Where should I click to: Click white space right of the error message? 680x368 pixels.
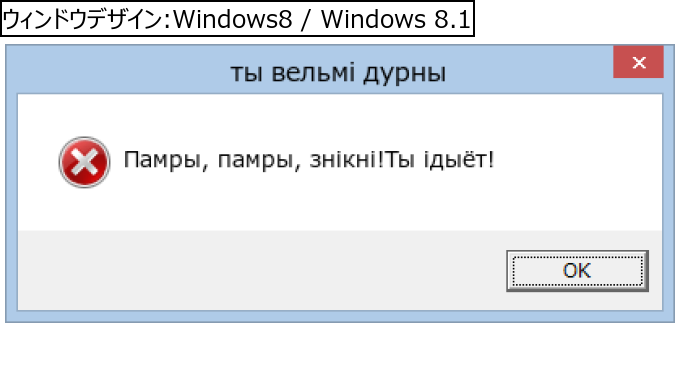(x=577, y=160)
